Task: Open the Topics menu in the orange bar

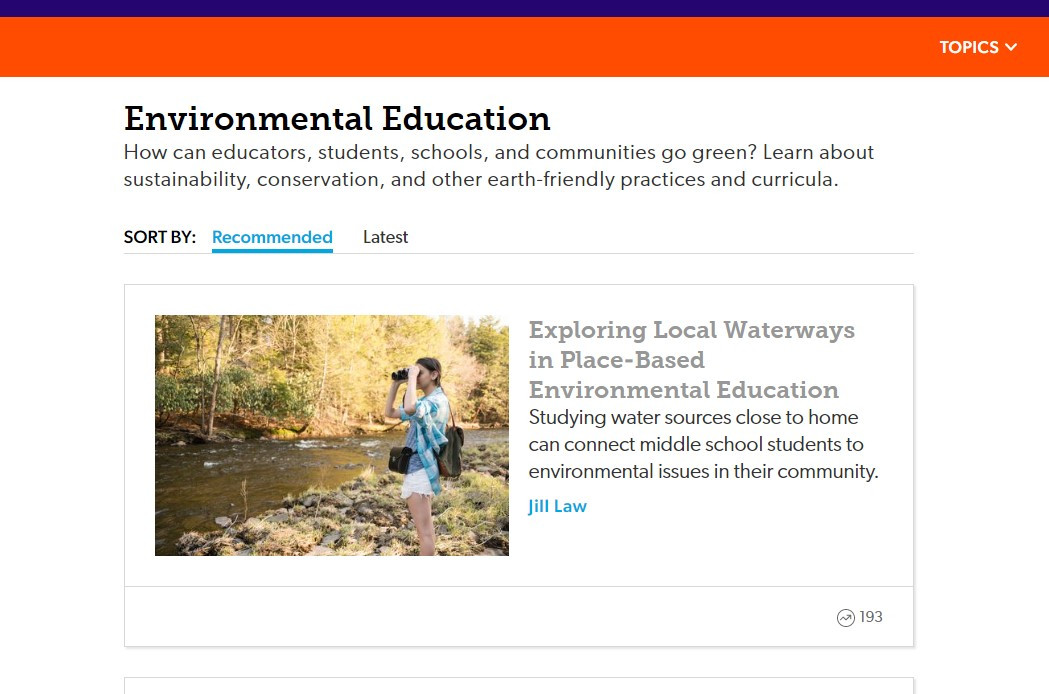Action: pyautogui.click(x=968, y=47)
